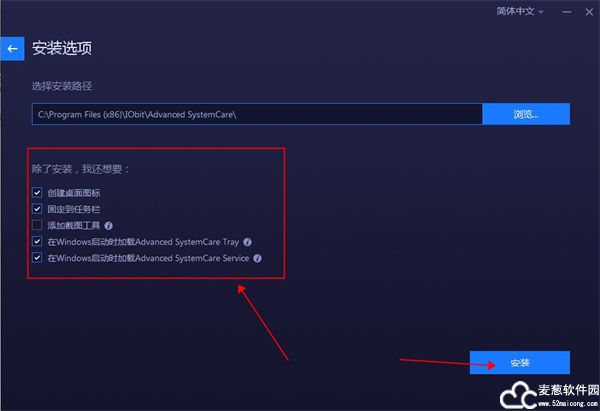The width and height of the screenshot is (600, 411).
Task: Minimize the installer window
Action: (567, 12)
